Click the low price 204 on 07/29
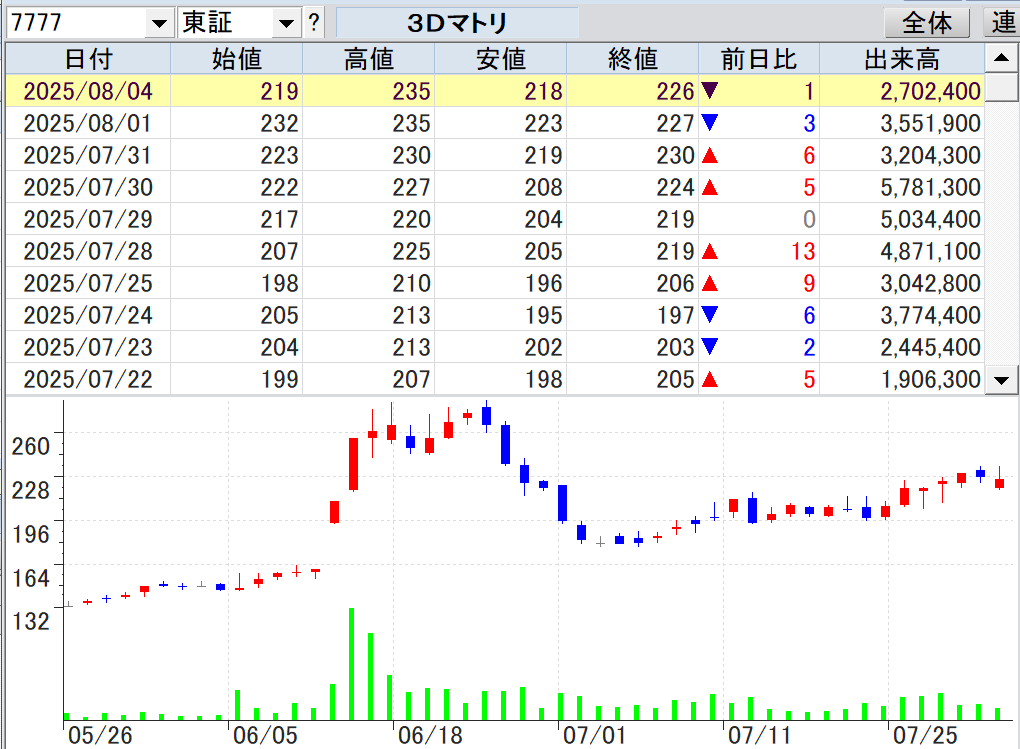The width and height of the screenshot is (1020, 749). tap(543, 219)
